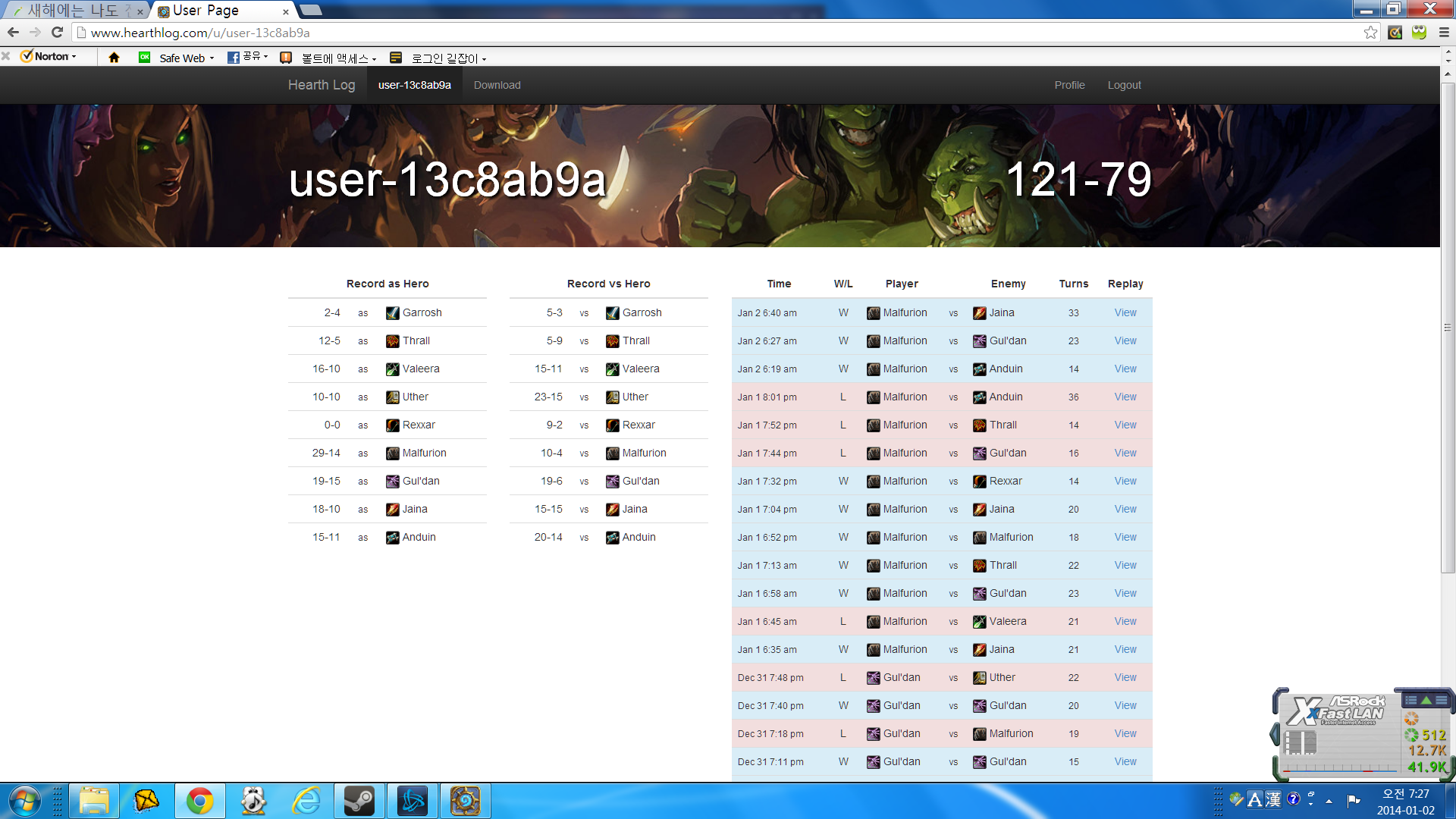The width and height of the screenshot is (1456, 819).
Task: Click Jaina enemy icon in top match row
Action: 980,313
